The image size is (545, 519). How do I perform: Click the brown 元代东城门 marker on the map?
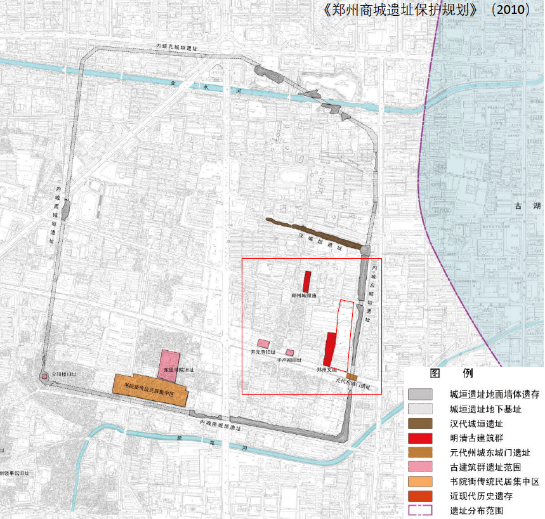tap(352, 377)
